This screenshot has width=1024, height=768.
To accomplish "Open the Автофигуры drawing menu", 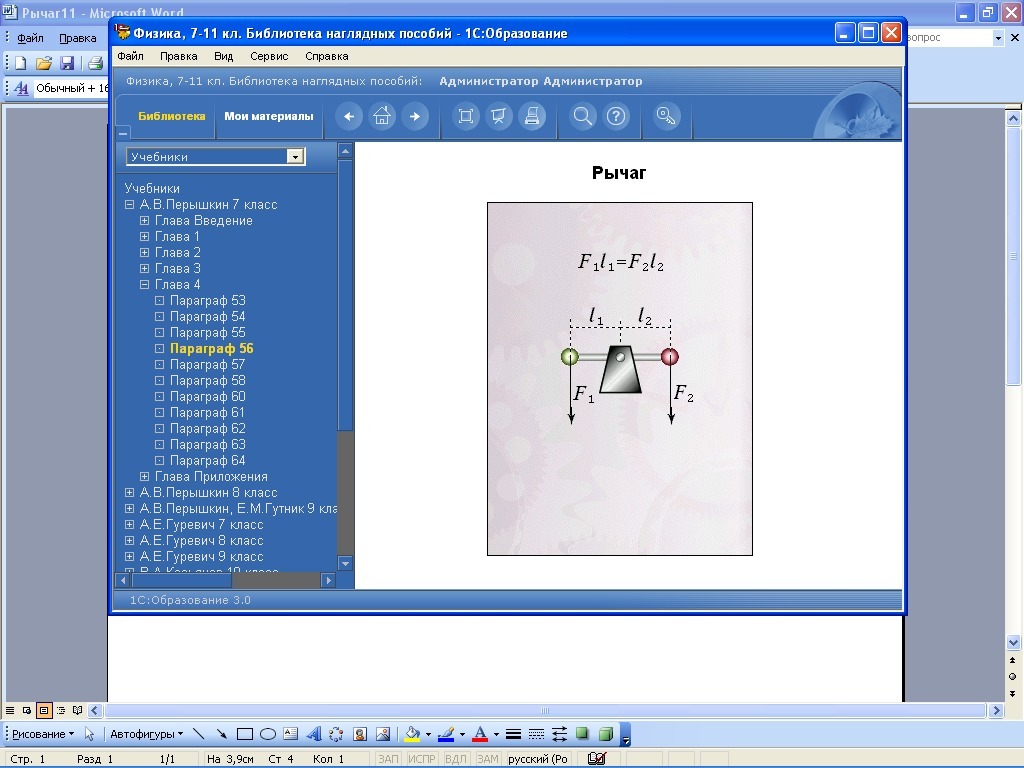I will point(145,734).
